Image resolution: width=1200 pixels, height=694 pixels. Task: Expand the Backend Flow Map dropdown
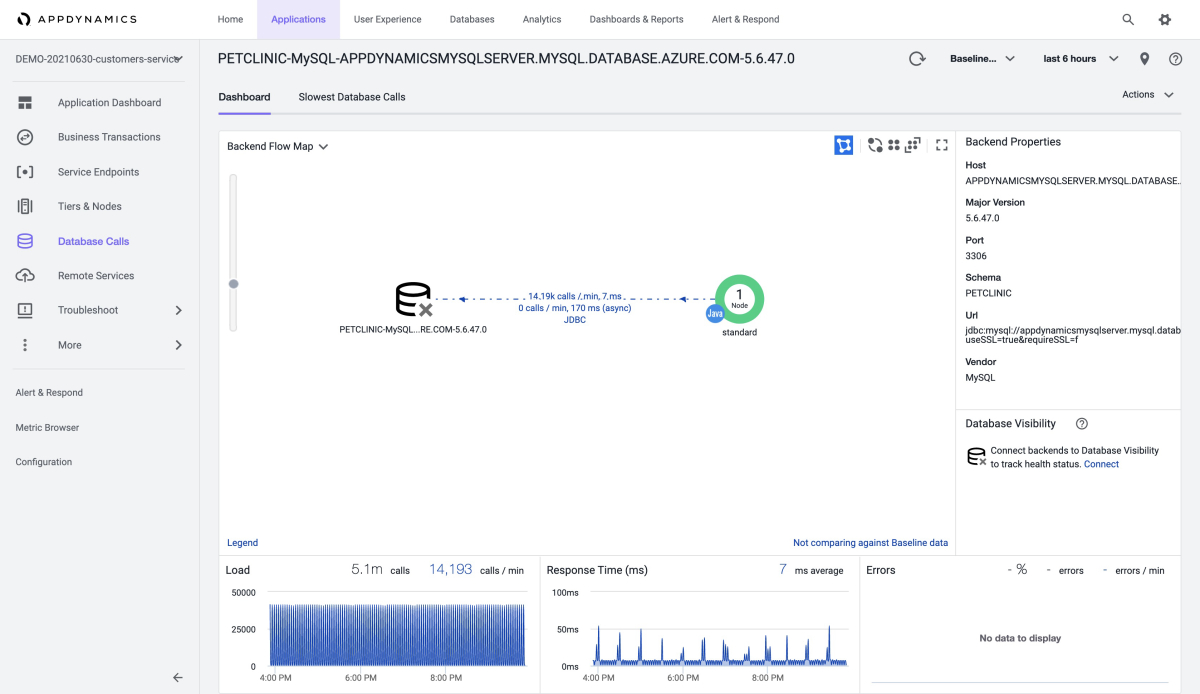(x=278, y=147)
